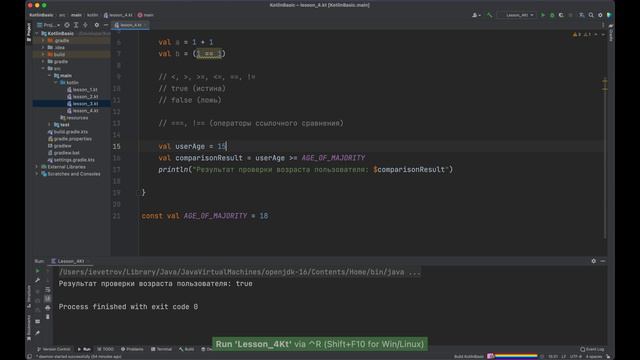Open Project panel options gear

[97, 25]
